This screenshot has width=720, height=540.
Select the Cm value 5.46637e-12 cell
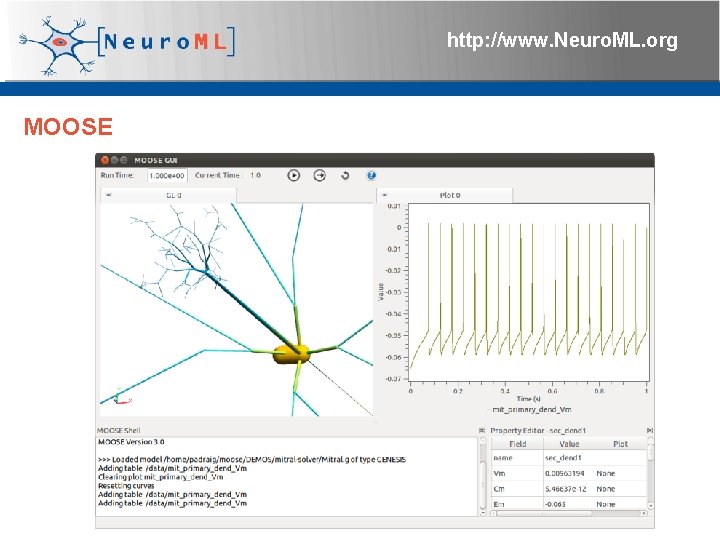click(569, 489)
